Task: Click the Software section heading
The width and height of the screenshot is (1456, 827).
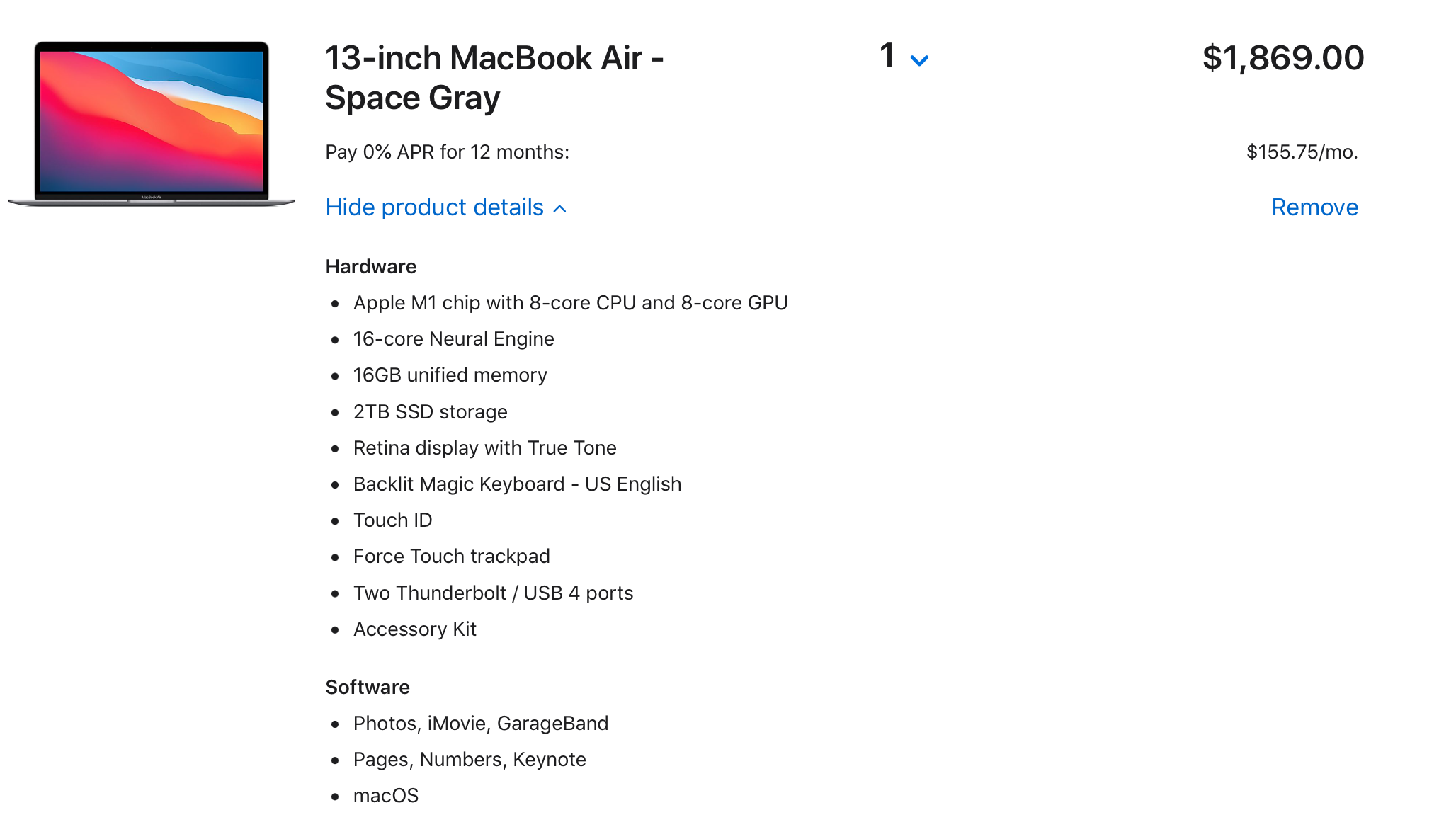Action: click(367, 688)
